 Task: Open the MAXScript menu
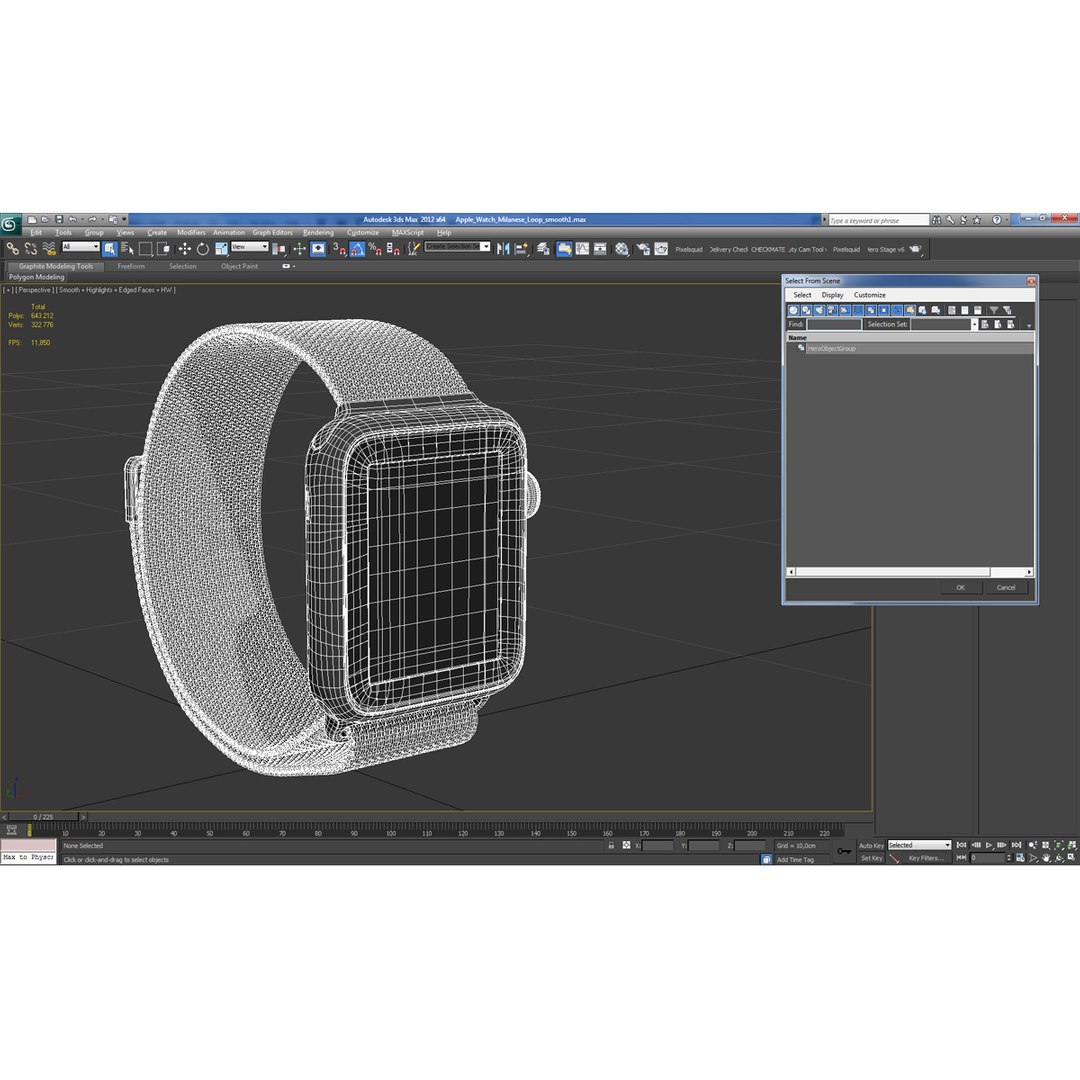(408, 233)
